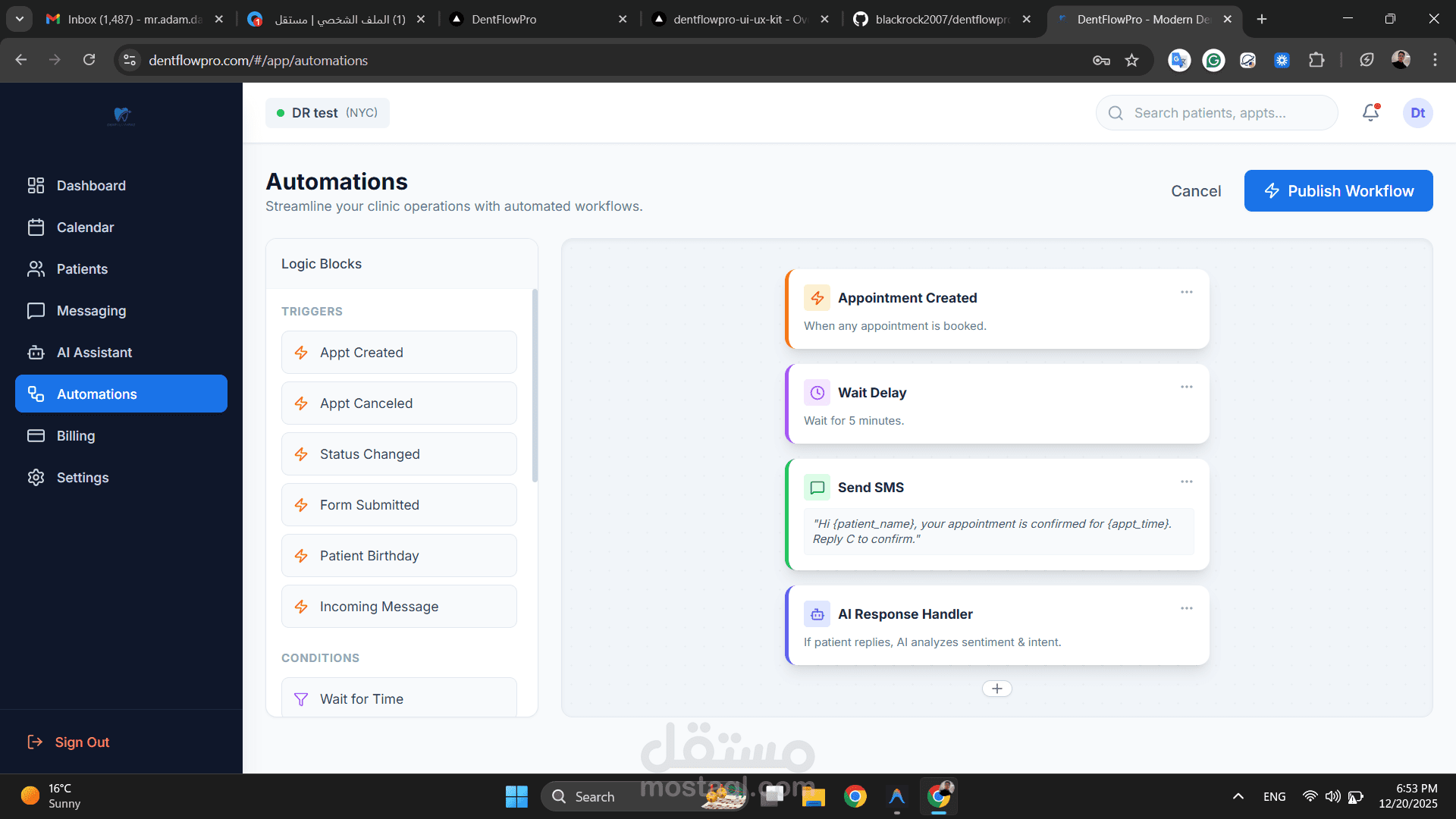Viewport: 1456px width, 819px height.
Task: Open three-dot menu on Wait Delay card
Action: pos(1186,387)
